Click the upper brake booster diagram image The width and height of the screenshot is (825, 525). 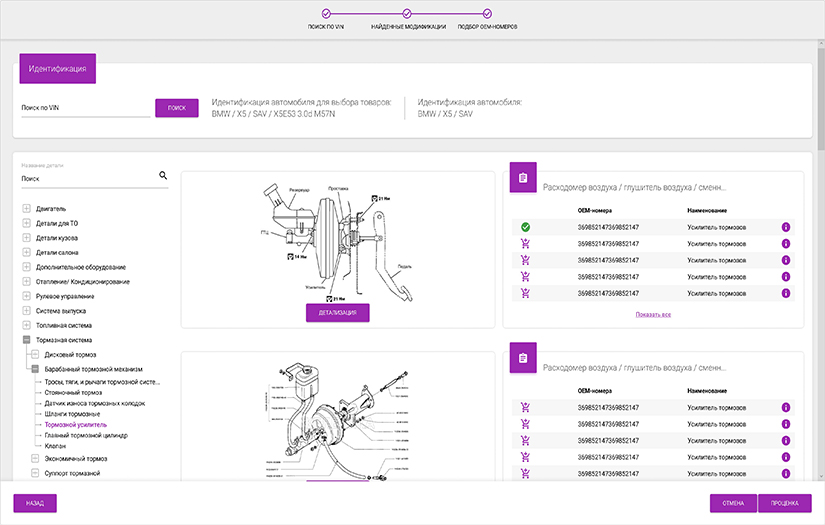(337, 242)
